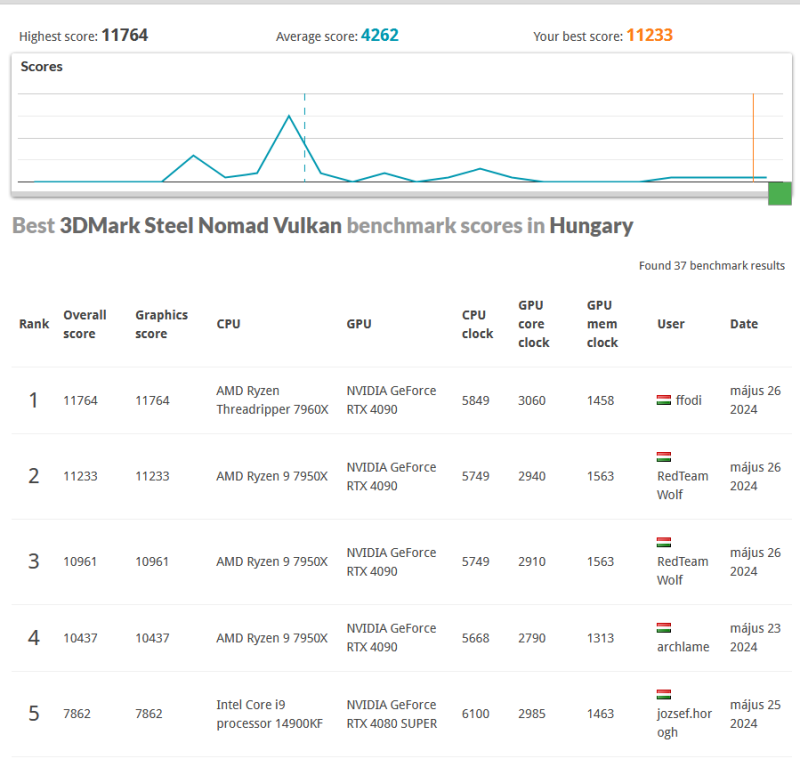Viewport: 800px width, 759px height.
Task: Click CPU clock value 6100
Action: (476, 714)
